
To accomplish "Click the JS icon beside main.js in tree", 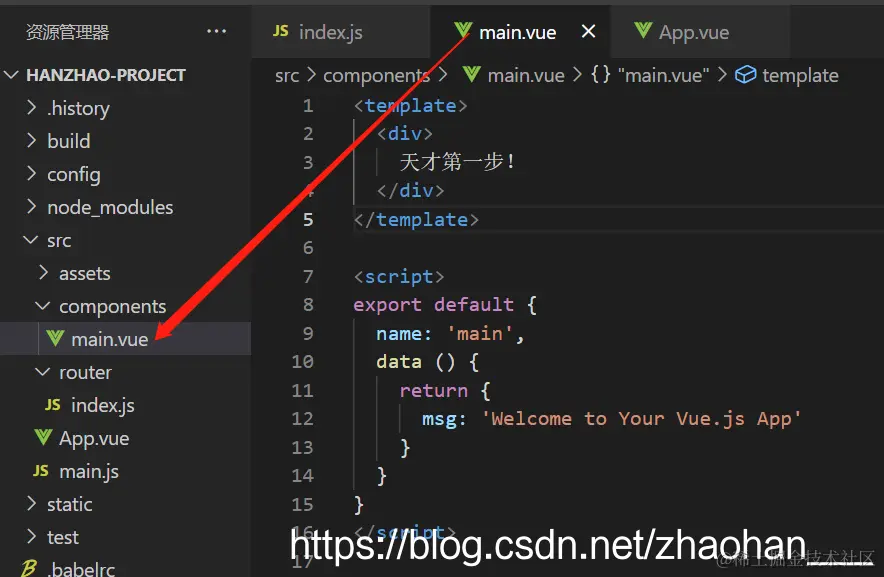I will pos(41,471).
